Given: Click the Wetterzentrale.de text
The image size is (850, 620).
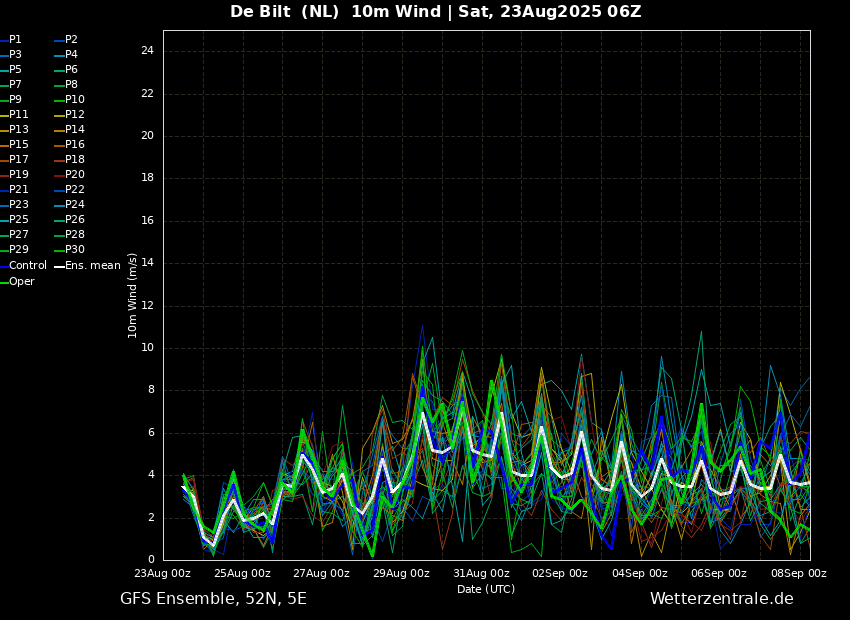Looking at the screenshot, I should 721,599.
